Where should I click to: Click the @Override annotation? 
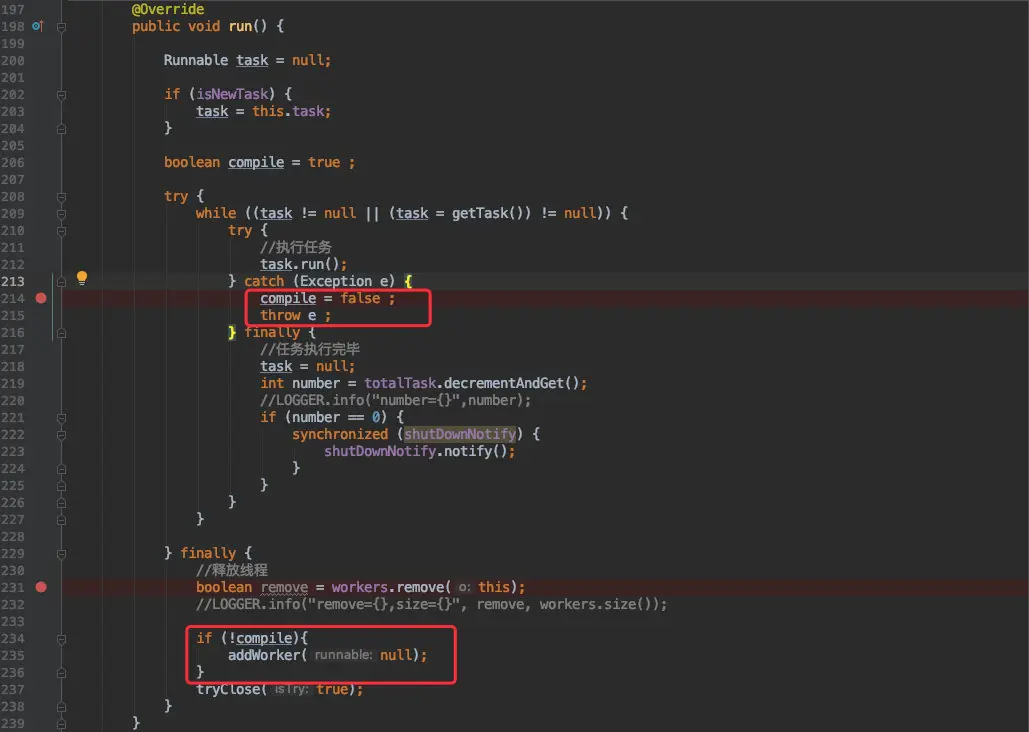(168, 9)
